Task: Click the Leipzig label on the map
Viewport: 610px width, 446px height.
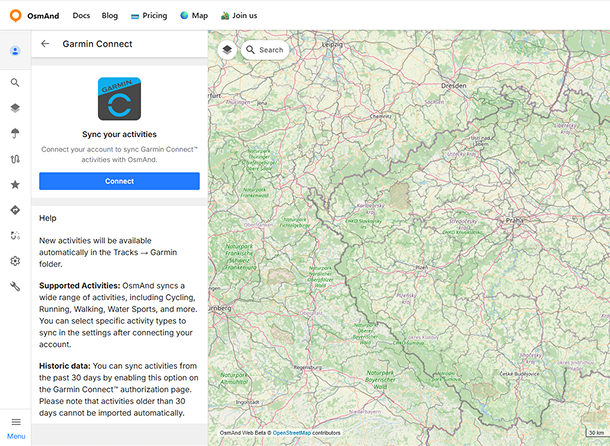Action: click(333, 44)
